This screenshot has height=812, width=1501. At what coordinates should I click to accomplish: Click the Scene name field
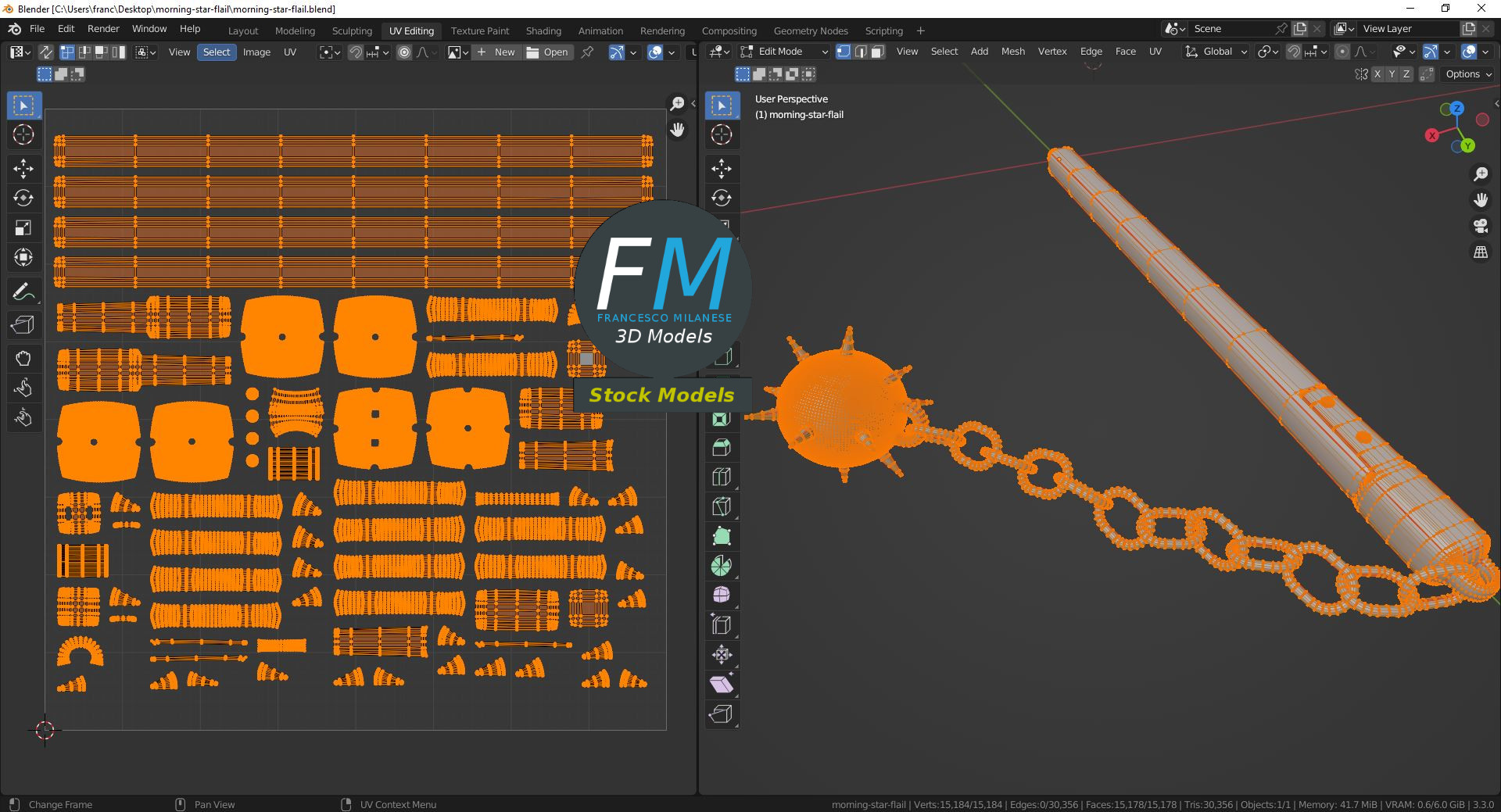click(1231, 29)
